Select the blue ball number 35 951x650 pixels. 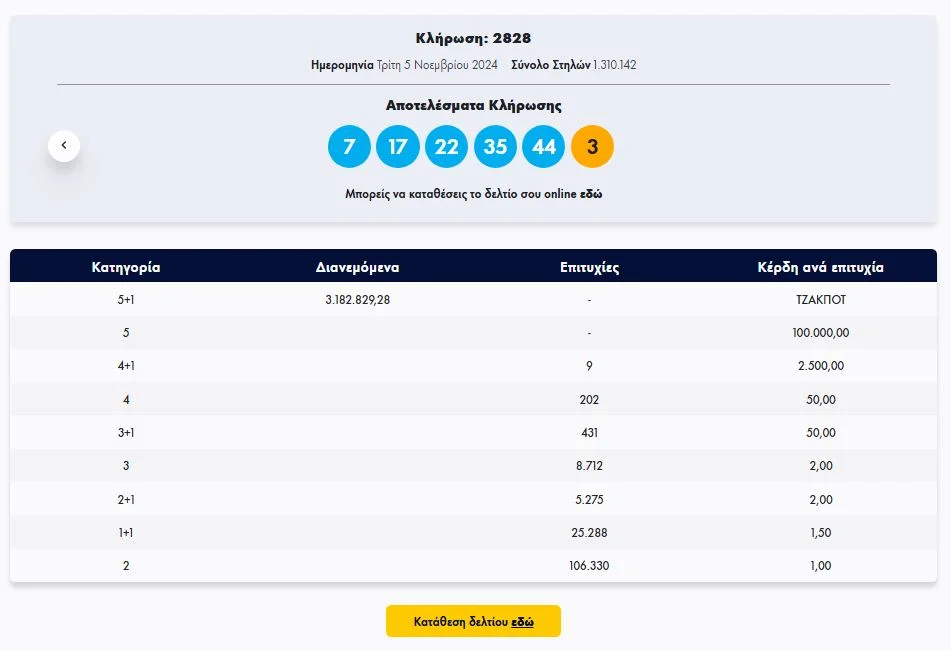(x=495, y=147)
